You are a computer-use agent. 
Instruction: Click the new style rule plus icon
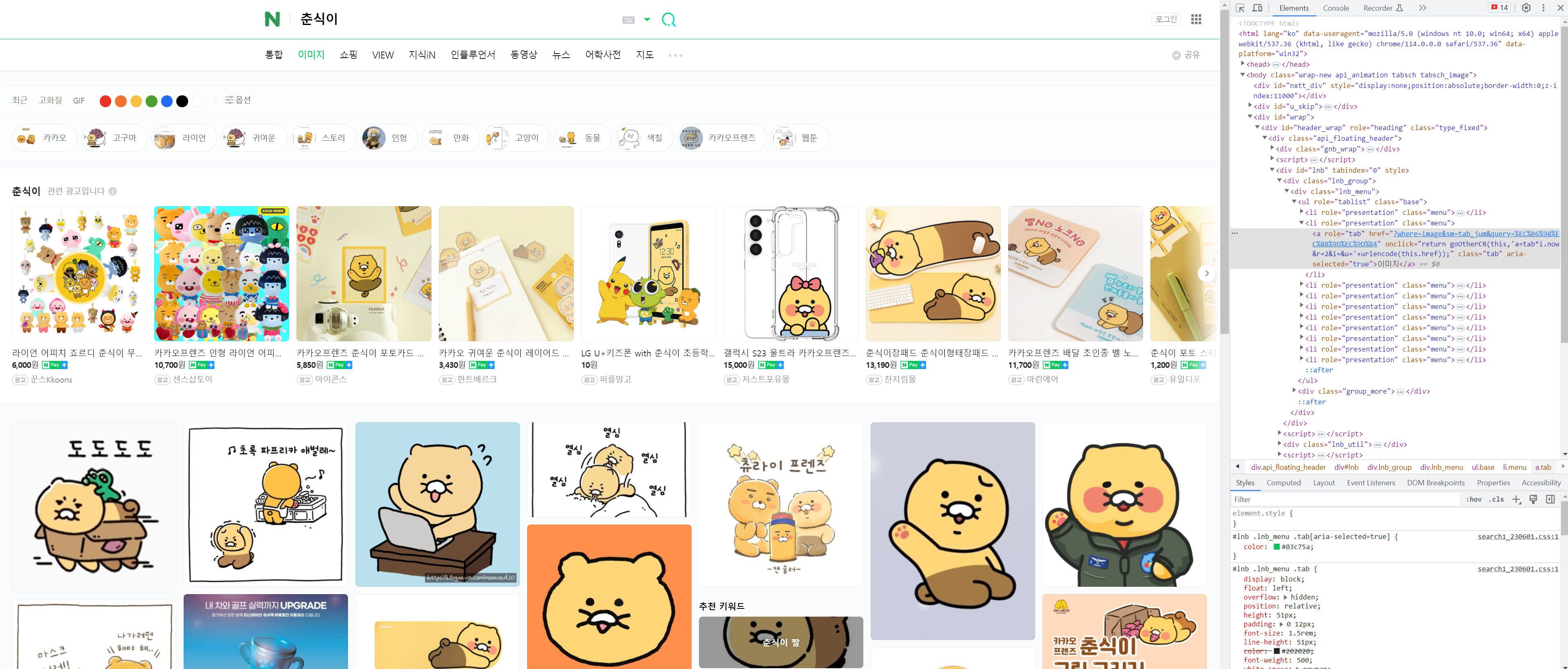point(1516,499)
